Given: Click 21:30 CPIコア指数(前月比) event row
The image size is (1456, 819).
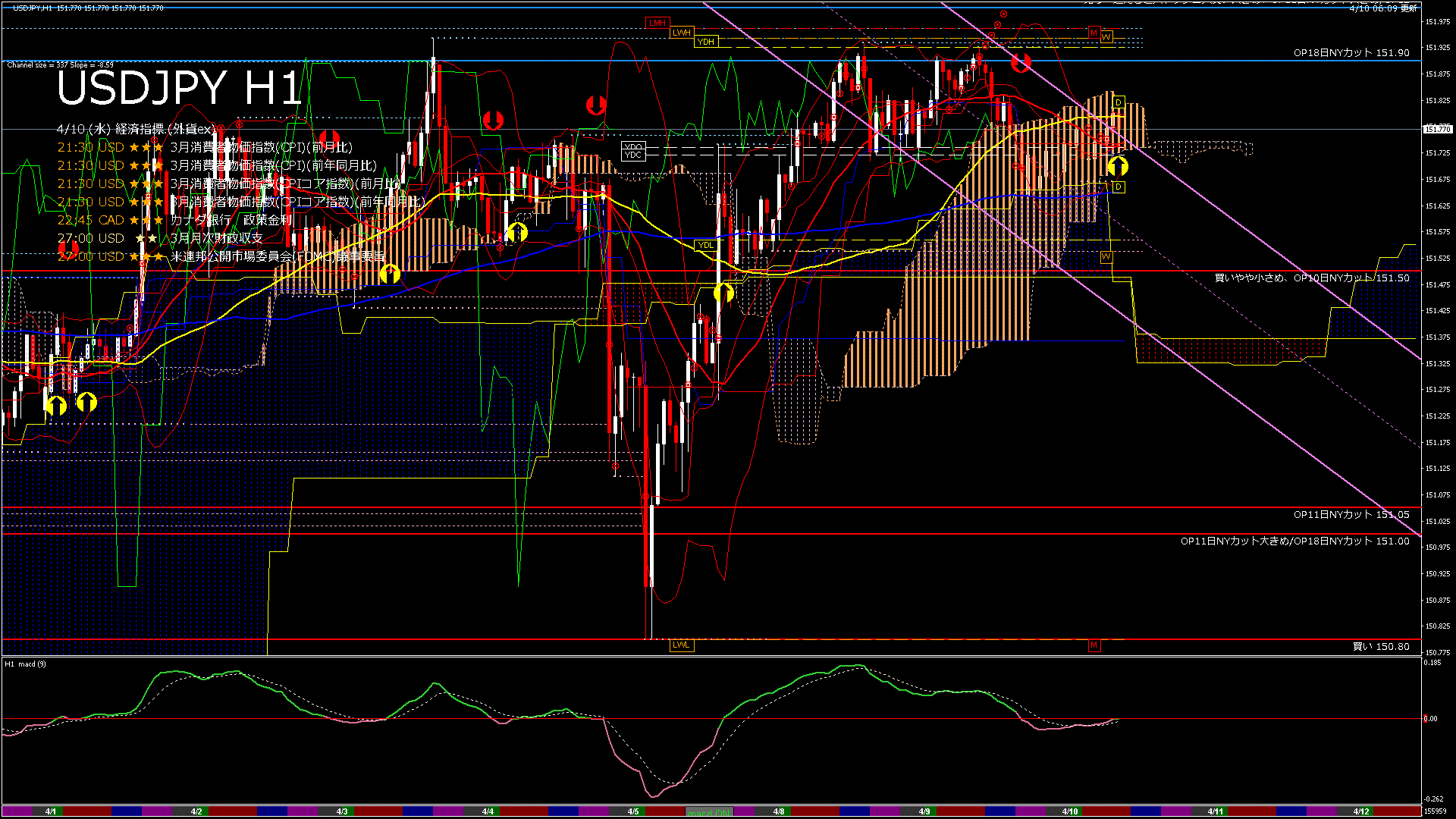Looking at the screenshot, I should [x=229, y=184].
